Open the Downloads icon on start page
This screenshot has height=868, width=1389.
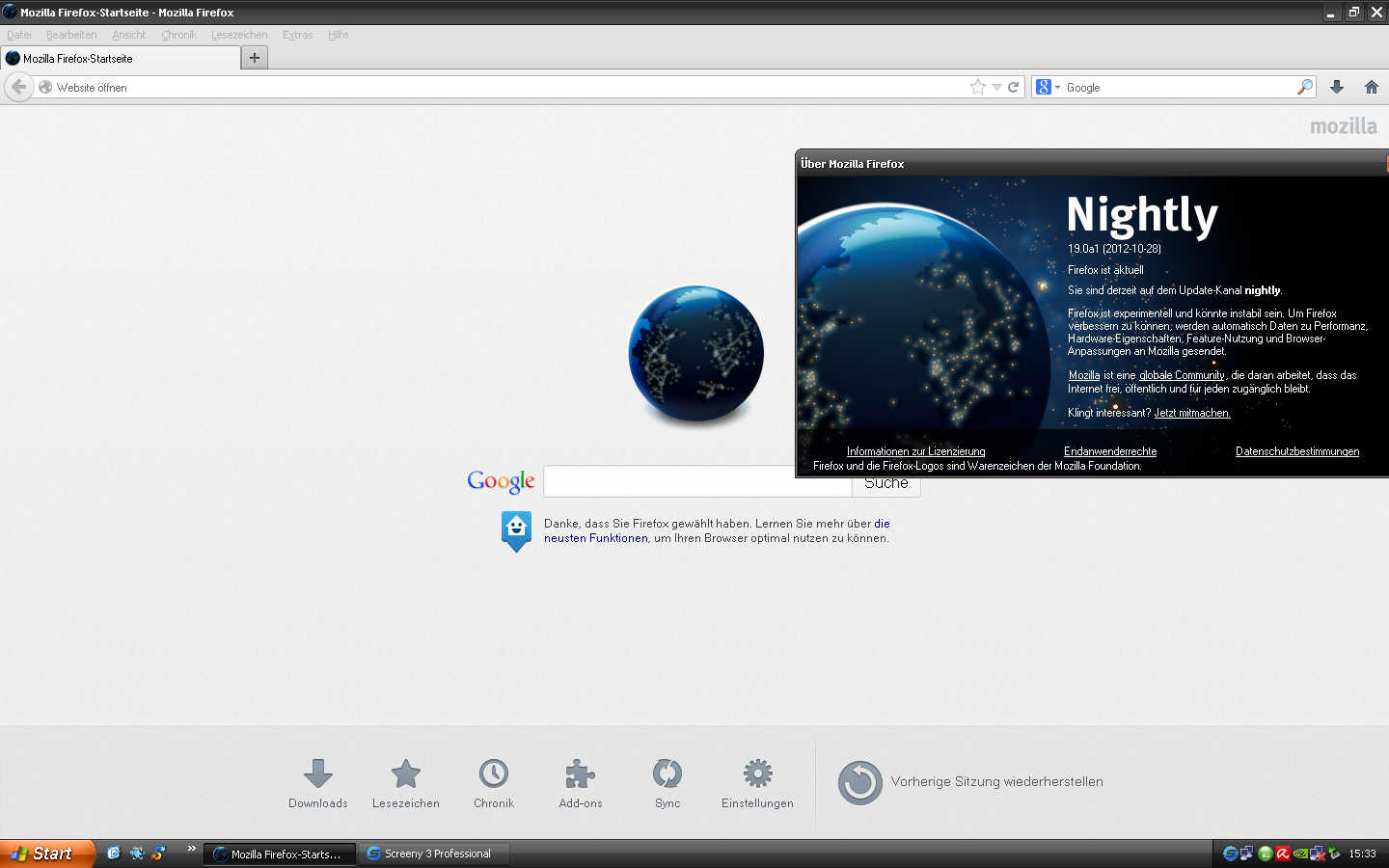point(318,773)
